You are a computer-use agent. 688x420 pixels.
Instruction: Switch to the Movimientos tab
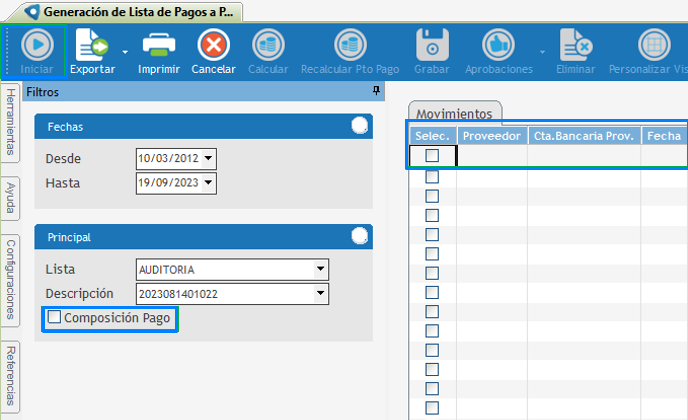click(455, 113)
